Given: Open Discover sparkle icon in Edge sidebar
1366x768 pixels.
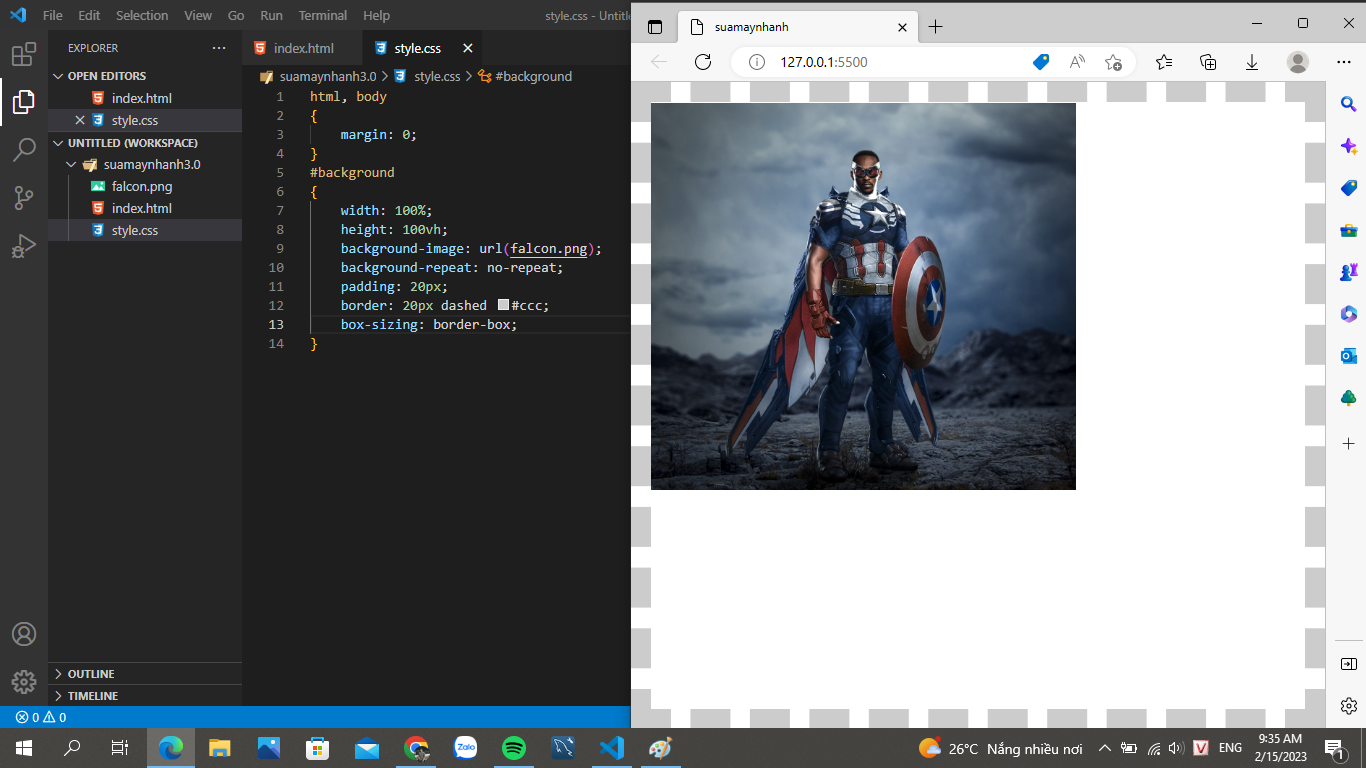Looking at the screenshot, I should tap(1348, 146).
